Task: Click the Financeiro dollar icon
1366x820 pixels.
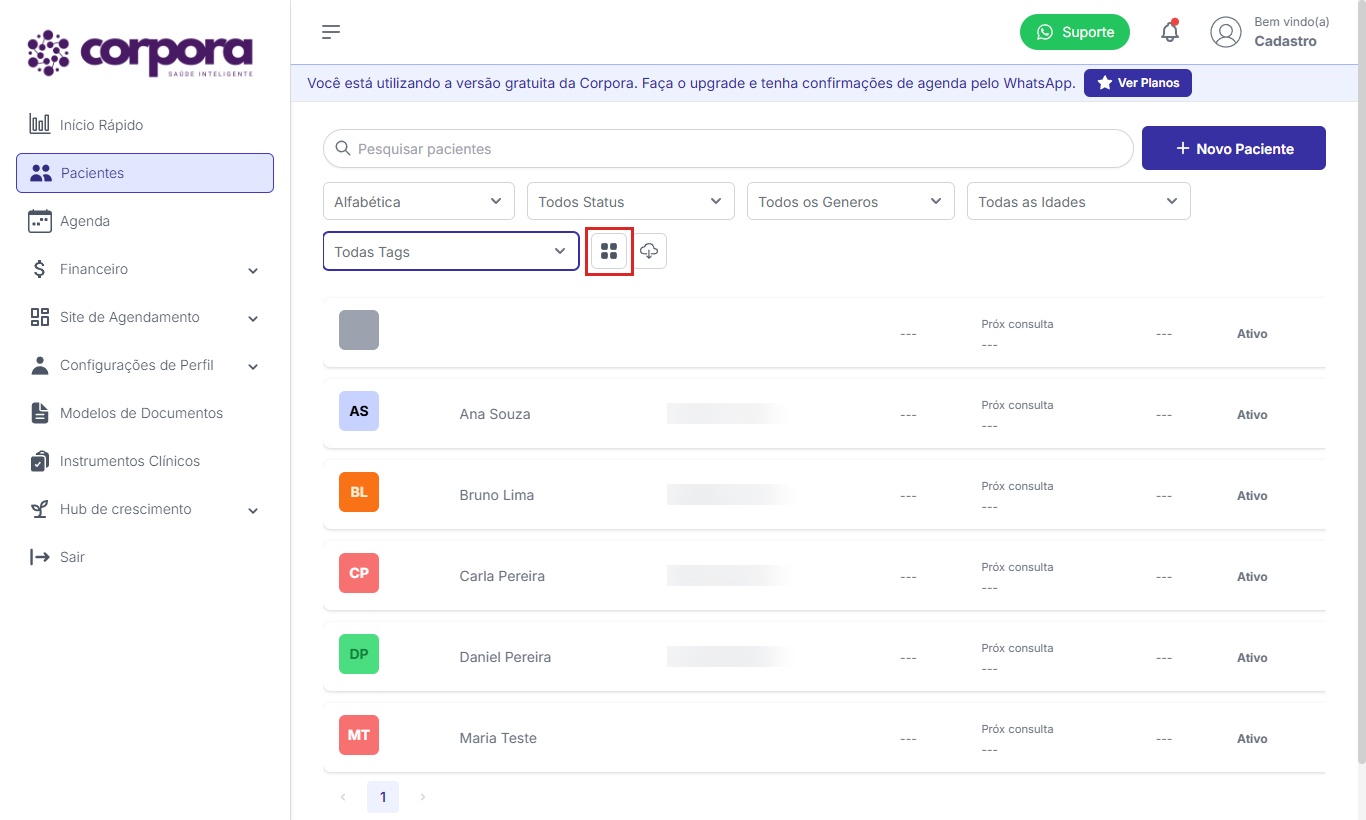Action: click(x=40, y=269)
